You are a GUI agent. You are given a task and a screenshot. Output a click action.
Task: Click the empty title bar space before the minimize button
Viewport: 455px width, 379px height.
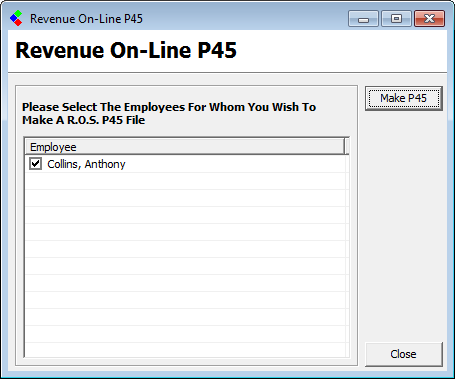[x=245, y=18]
